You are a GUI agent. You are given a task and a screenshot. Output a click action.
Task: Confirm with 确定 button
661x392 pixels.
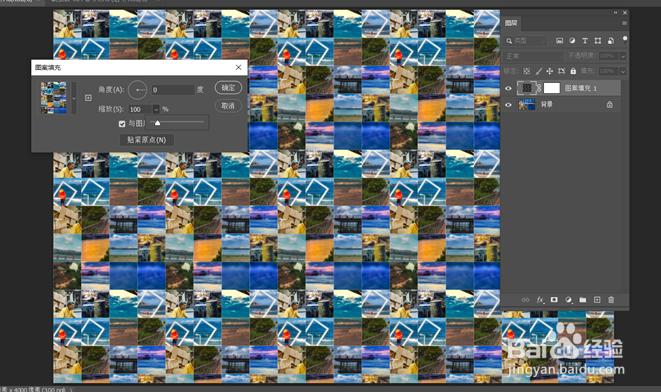point(228,88)
